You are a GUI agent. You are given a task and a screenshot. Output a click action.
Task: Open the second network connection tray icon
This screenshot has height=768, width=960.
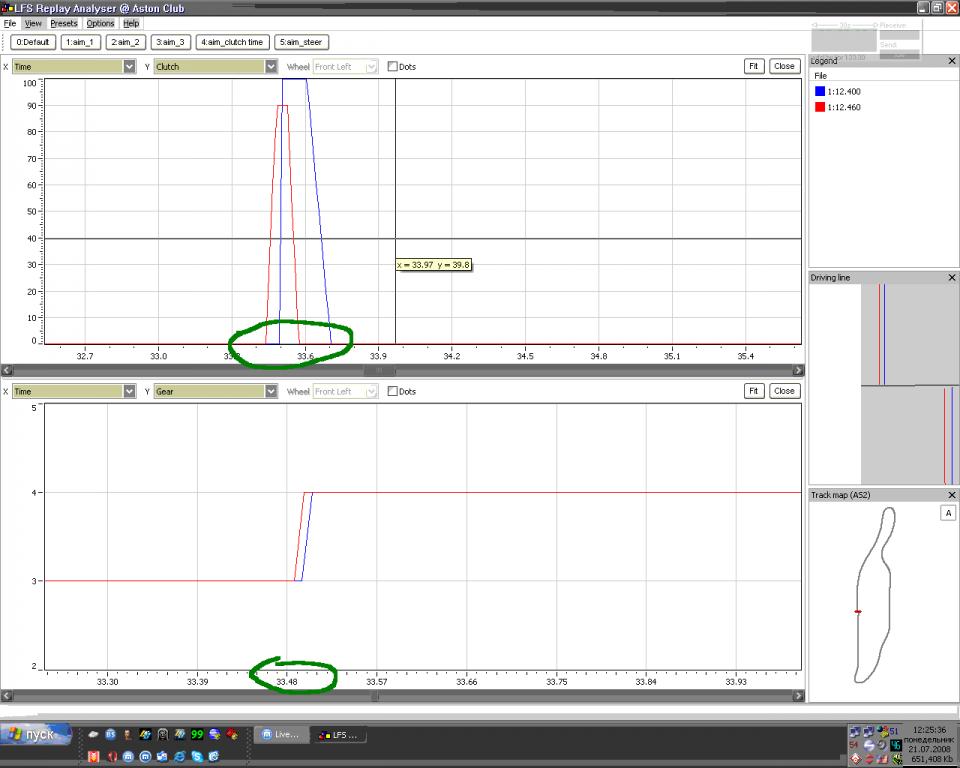coord(868,732)
